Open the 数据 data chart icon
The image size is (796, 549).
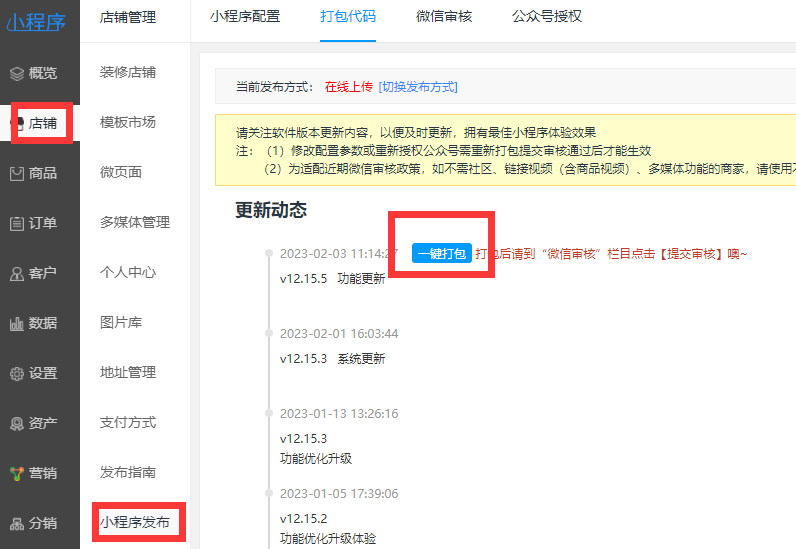tap(17, 323)
